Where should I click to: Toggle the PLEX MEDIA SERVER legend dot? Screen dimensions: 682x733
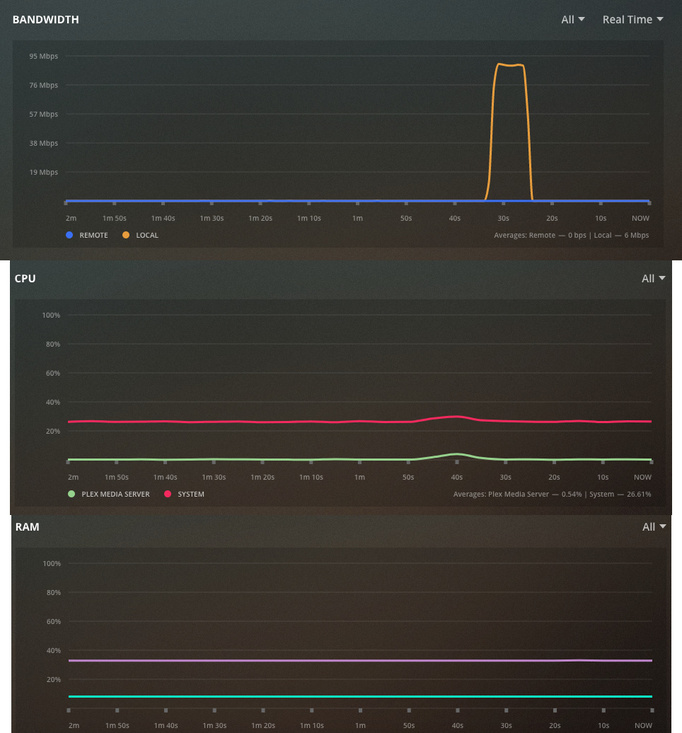[72, 494]
